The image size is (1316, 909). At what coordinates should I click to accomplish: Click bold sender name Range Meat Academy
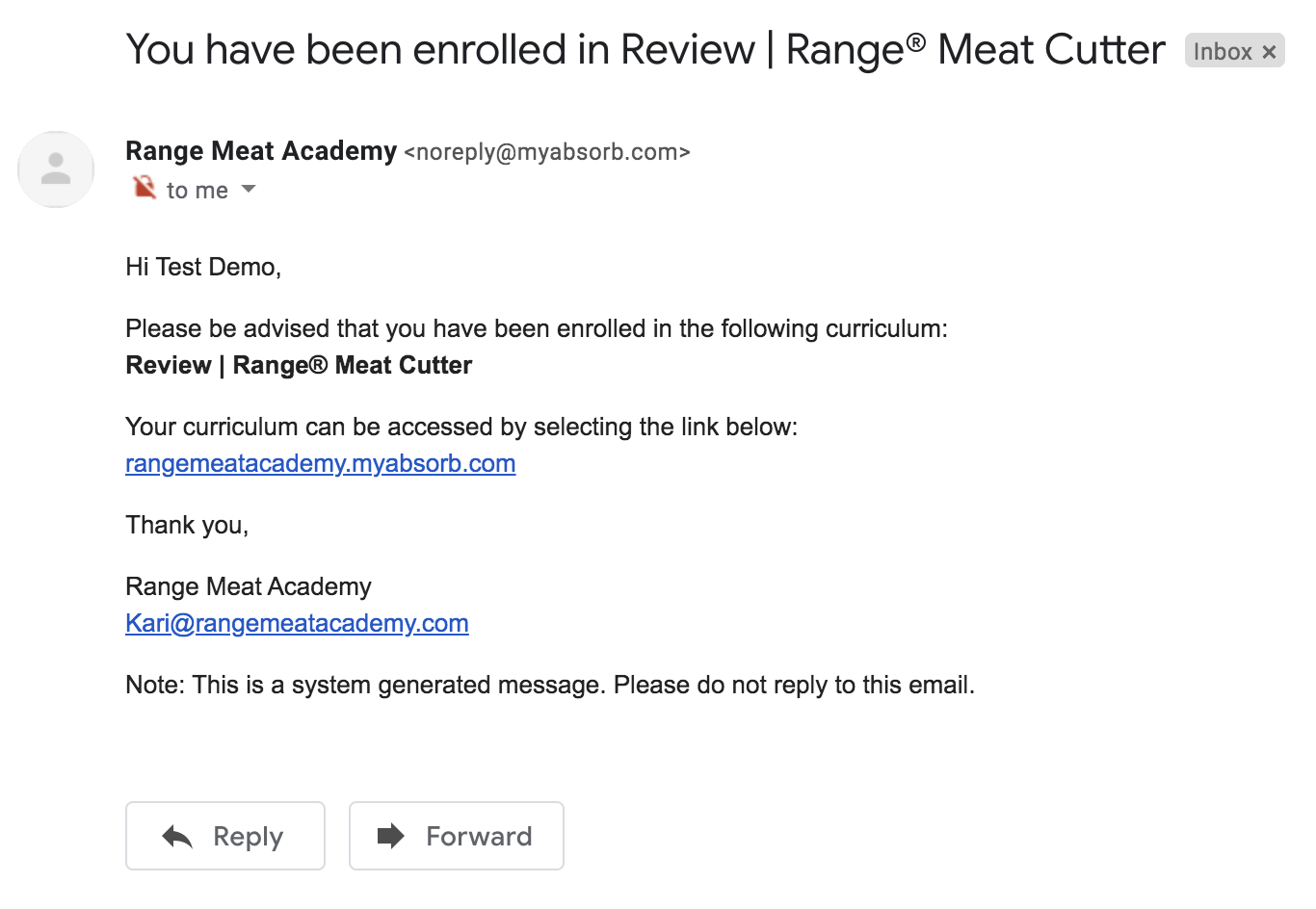[261, 151]
